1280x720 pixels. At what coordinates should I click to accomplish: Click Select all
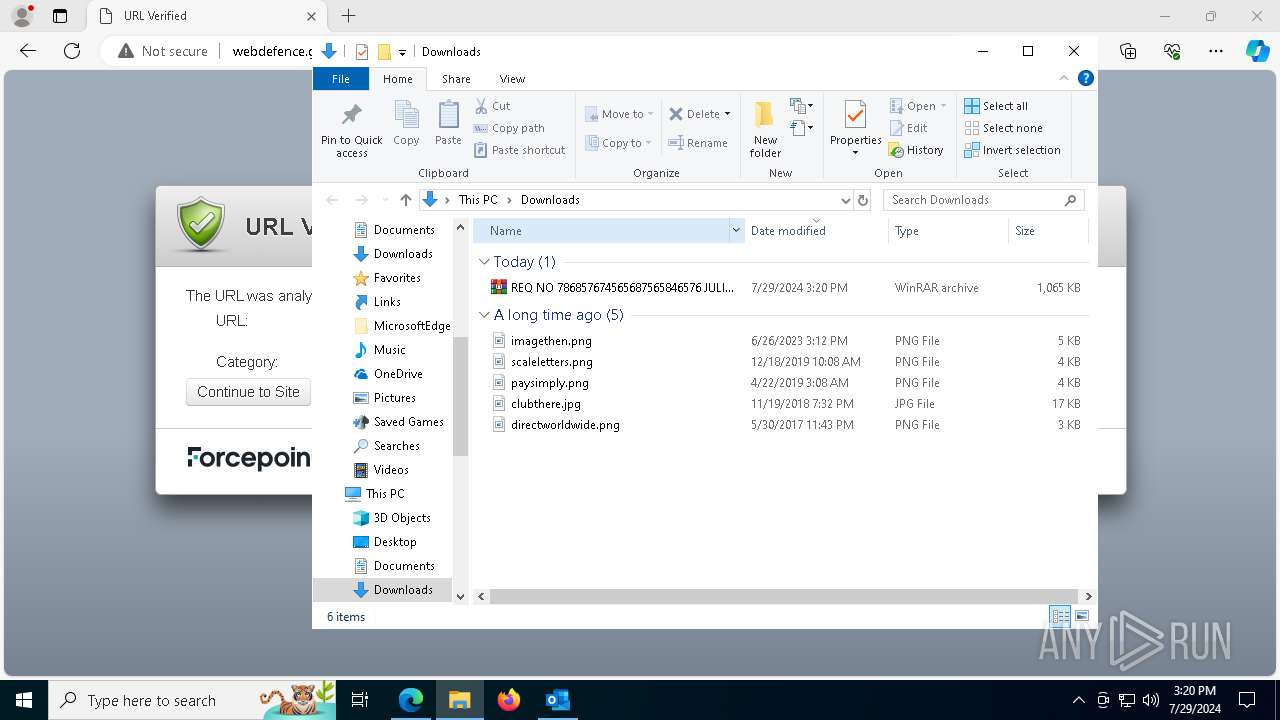(x=995, y=106)
